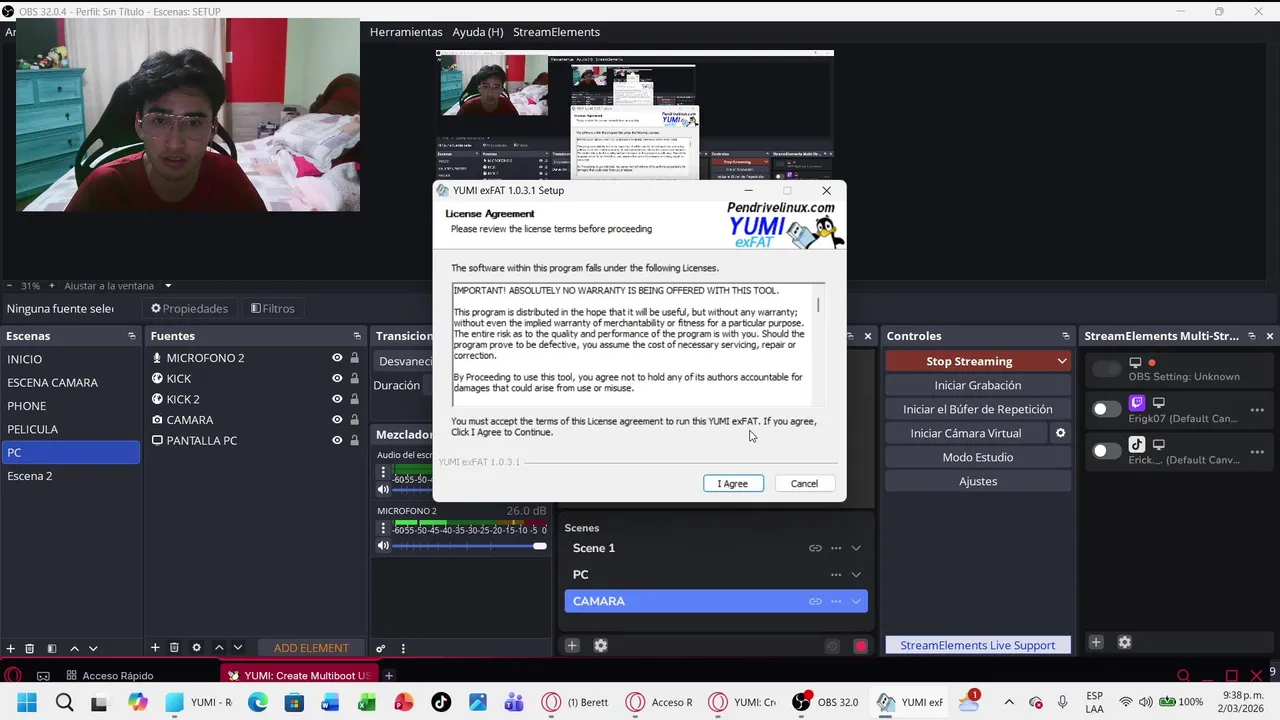
Task: Pop out the Fuentes dock panel
Action: coord(357,336)
